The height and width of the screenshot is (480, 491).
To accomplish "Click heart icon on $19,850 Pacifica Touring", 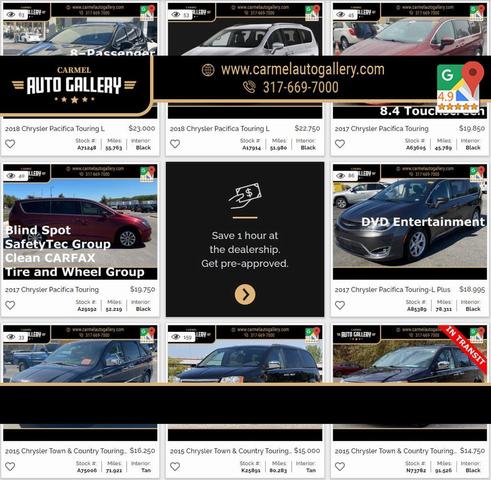I will click(340, 144).
